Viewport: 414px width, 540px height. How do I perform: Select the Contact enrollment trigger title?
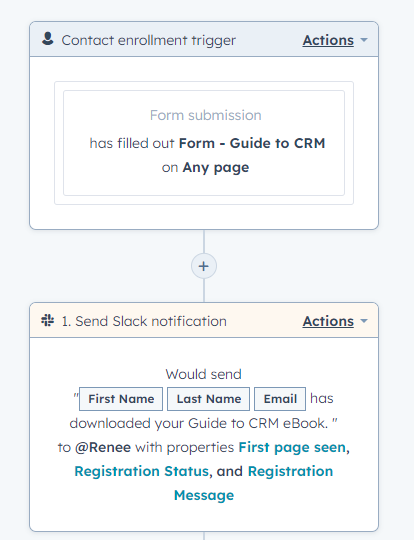(x=148, y=40)
